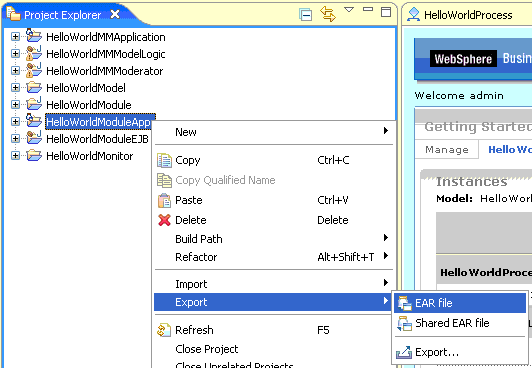
Task: Toggle Link with Editor arrows icon
Action: [x=328, y=14]
